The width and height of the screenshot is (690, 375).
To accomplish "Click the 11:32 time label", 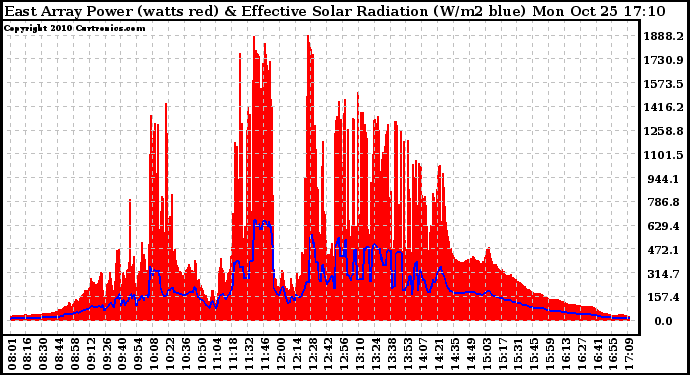I will pos(249,354).
